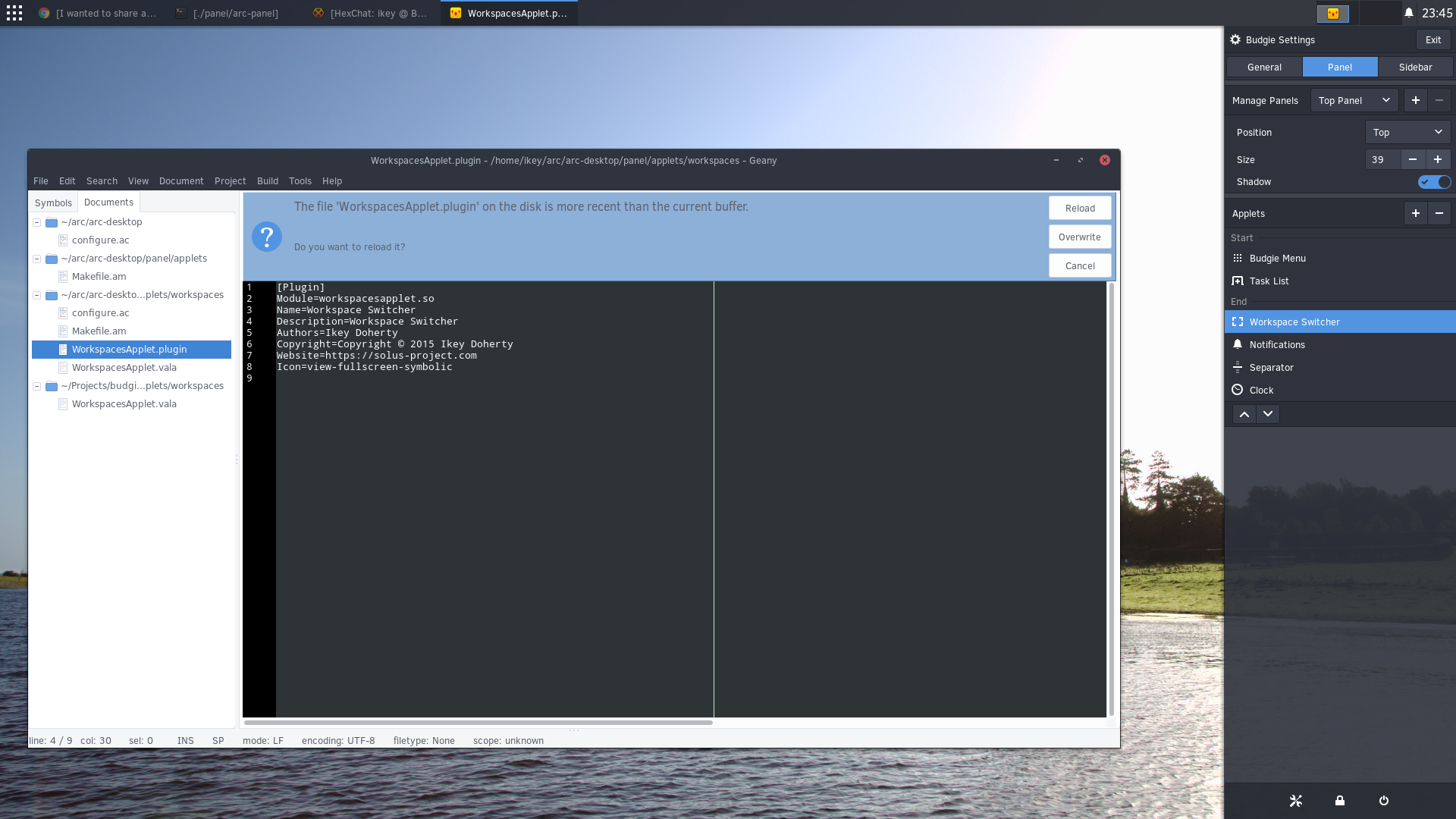Open the Document menu
The image size is (1456, 819).
tap(181, 181)
